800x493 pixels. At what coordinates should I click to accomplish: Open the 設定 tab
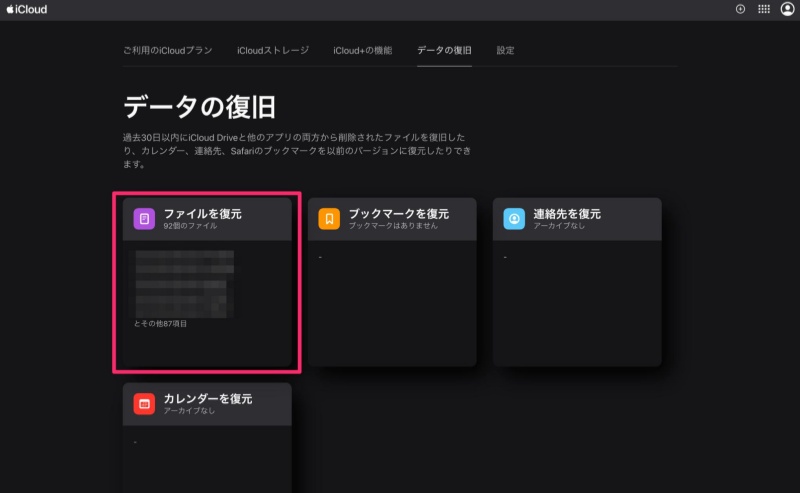tap(505, 50)
